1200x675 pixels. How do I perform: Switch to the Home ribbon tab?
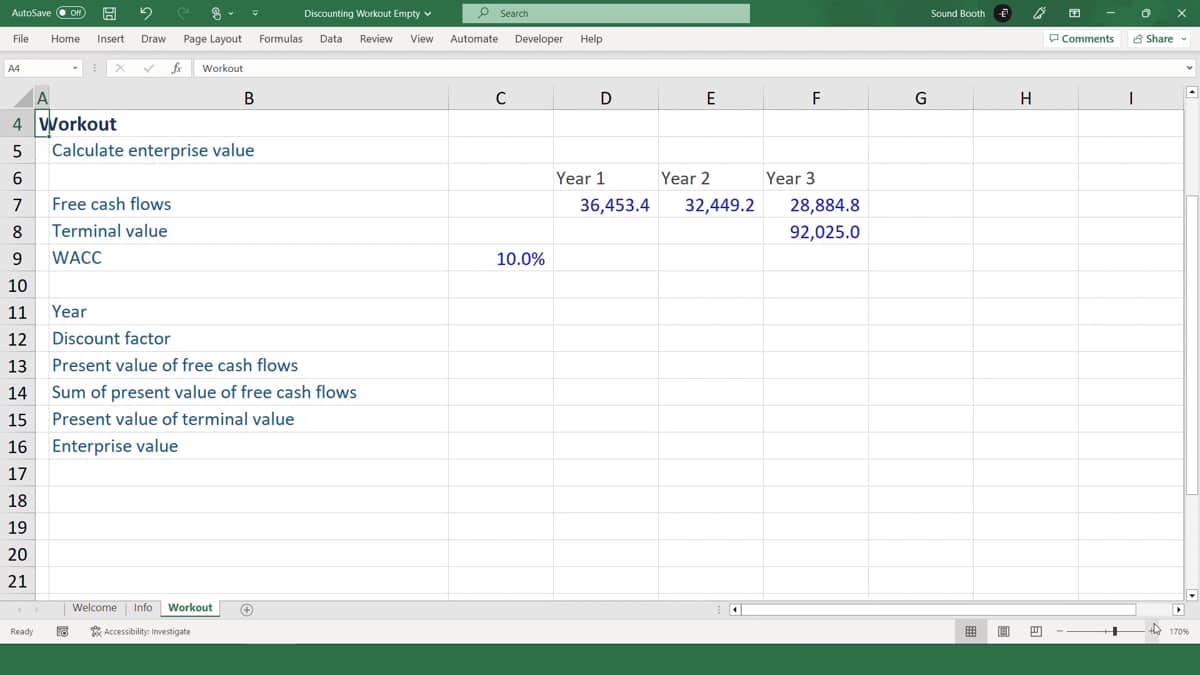tap(65, 39)
